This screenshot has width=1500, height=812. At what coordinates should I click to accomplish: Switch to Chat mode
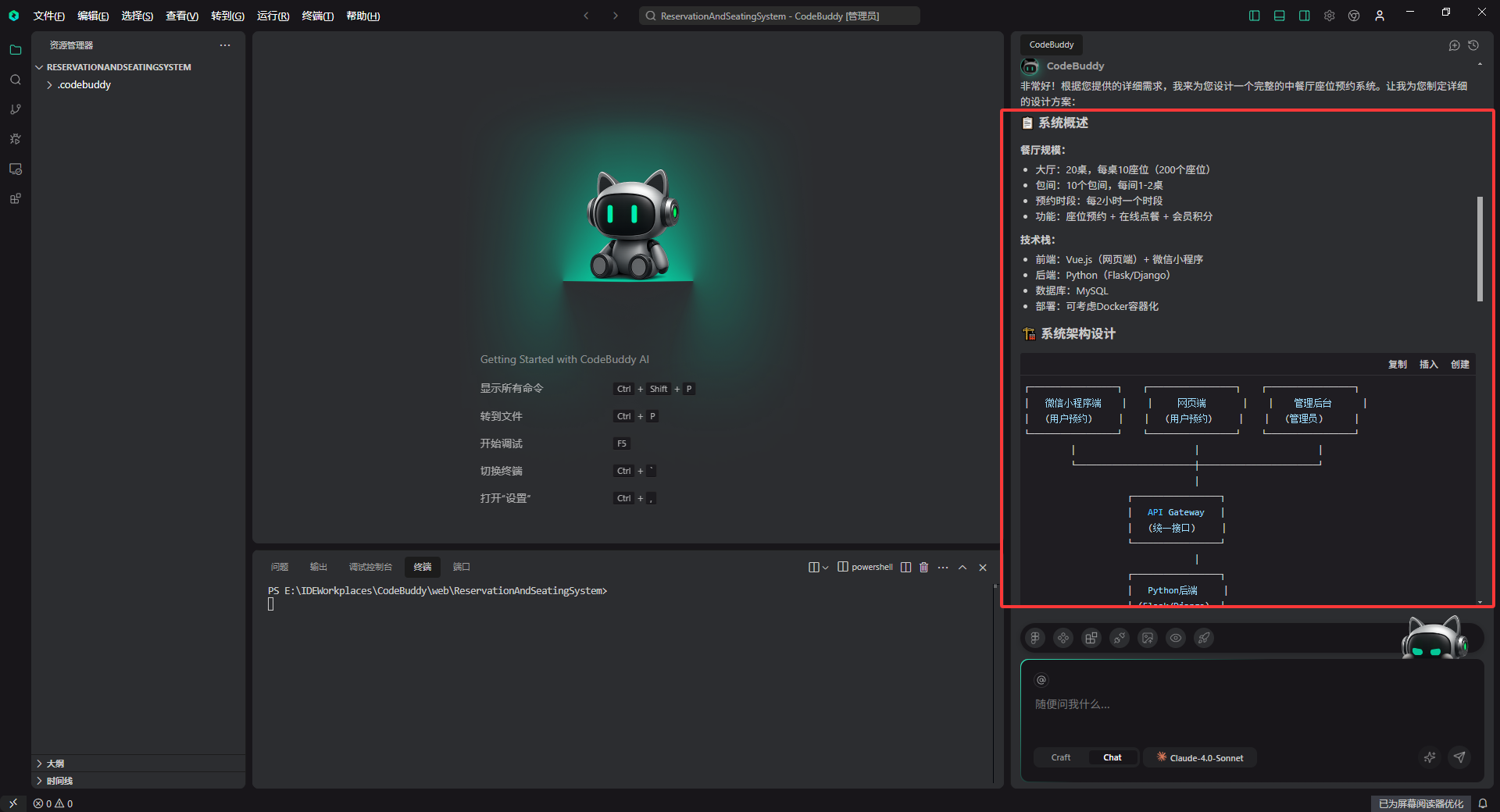1112,757
